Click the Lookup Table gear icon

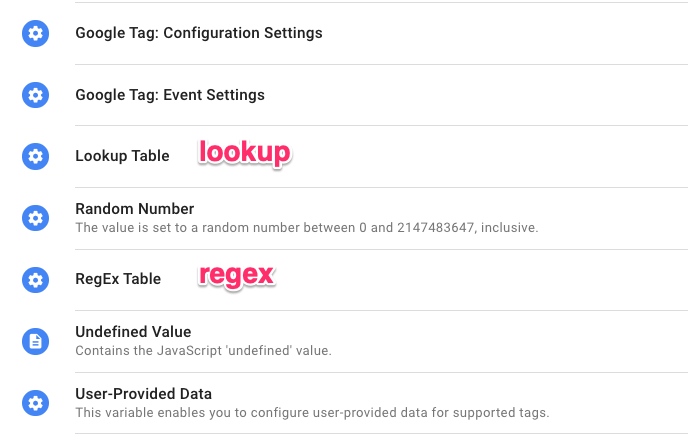[36, 156]
